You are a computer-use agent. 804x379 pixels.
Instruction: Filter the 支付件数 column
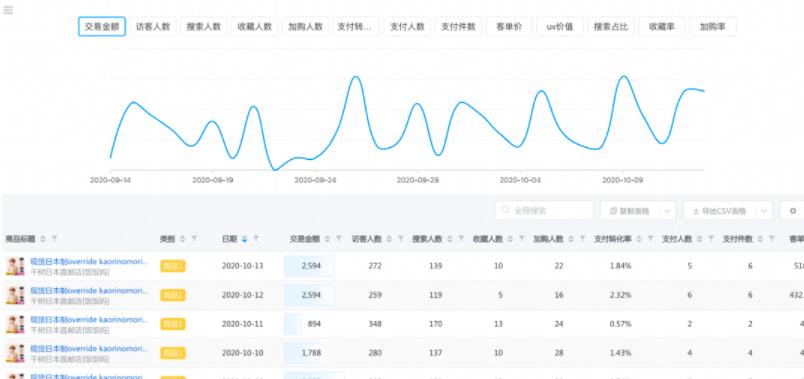(772, 239)
